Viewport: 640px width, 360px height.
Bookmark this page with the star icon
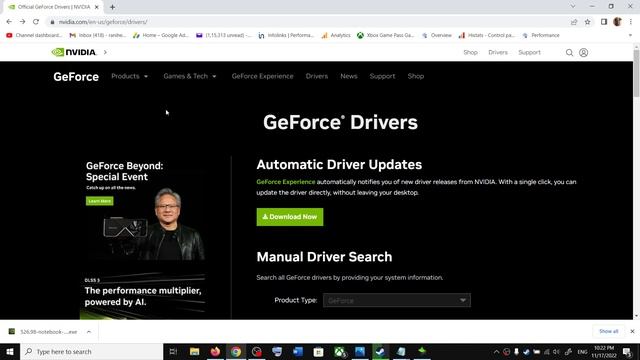pyautogui.click(x=587, y=22)
